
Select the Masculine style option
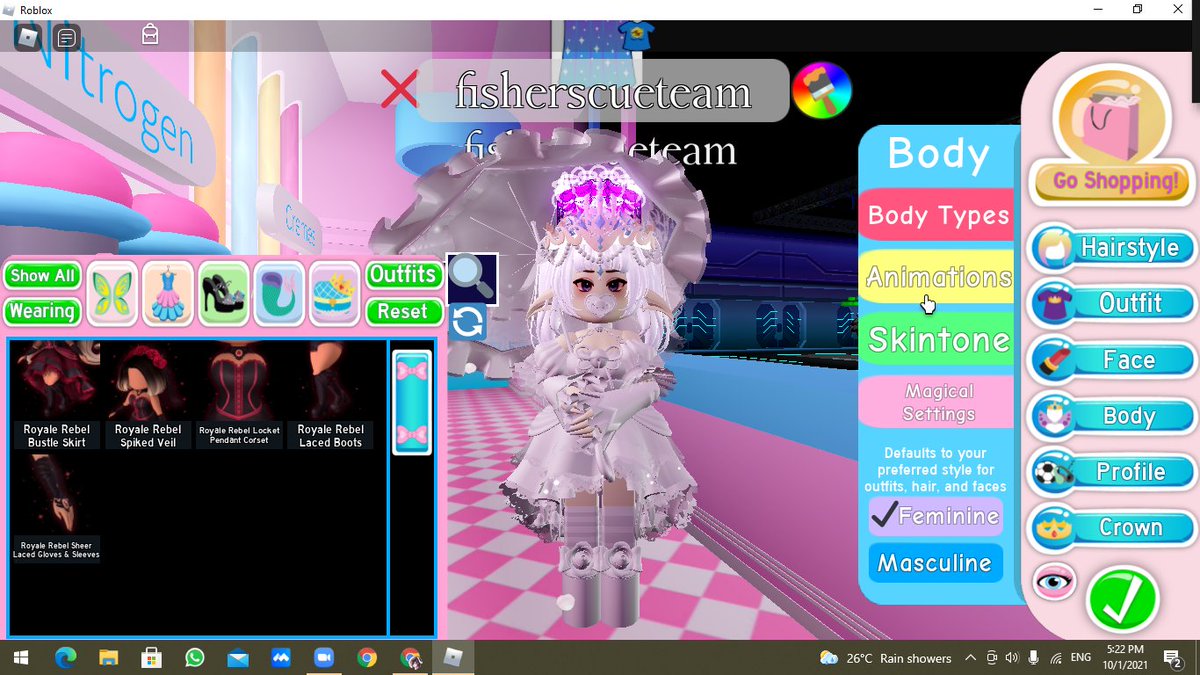935,563
